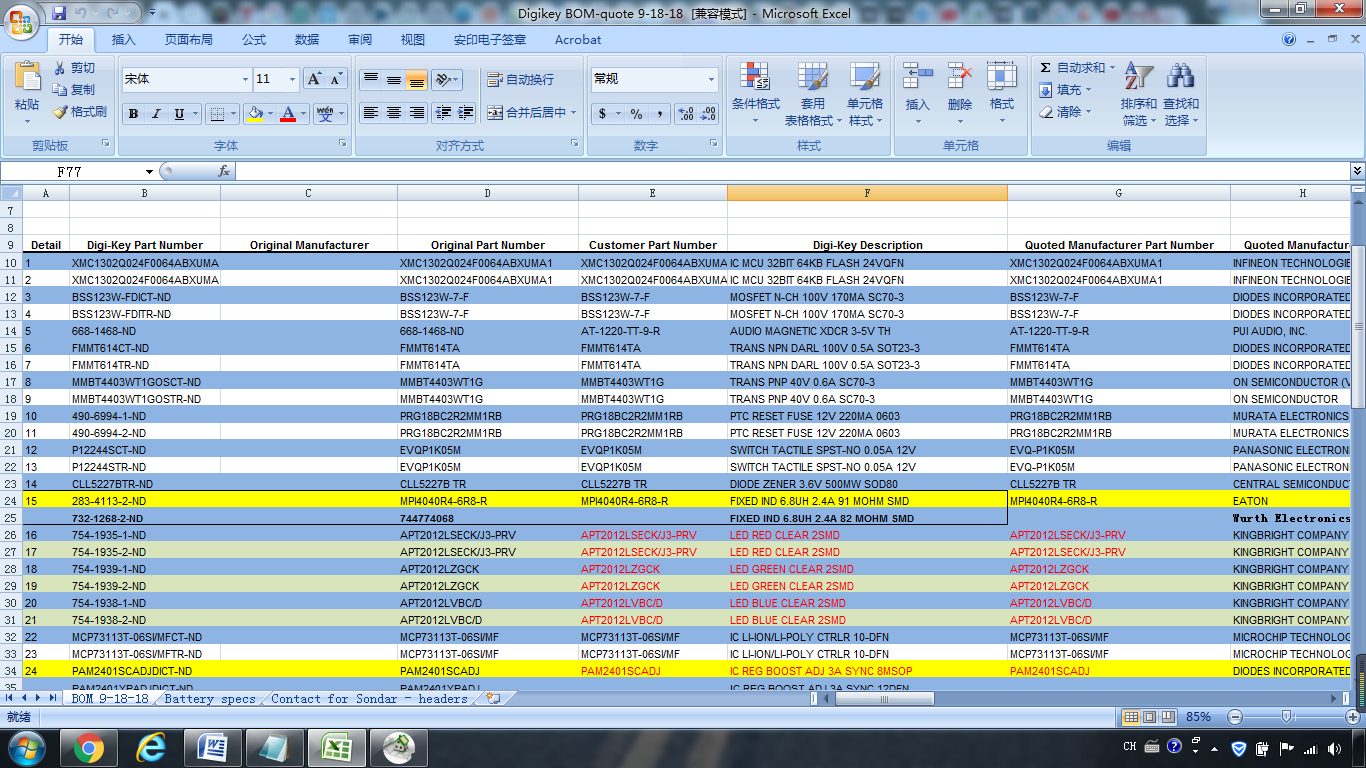Click the Delete cells (删除) icon

(x=960, y=77)
